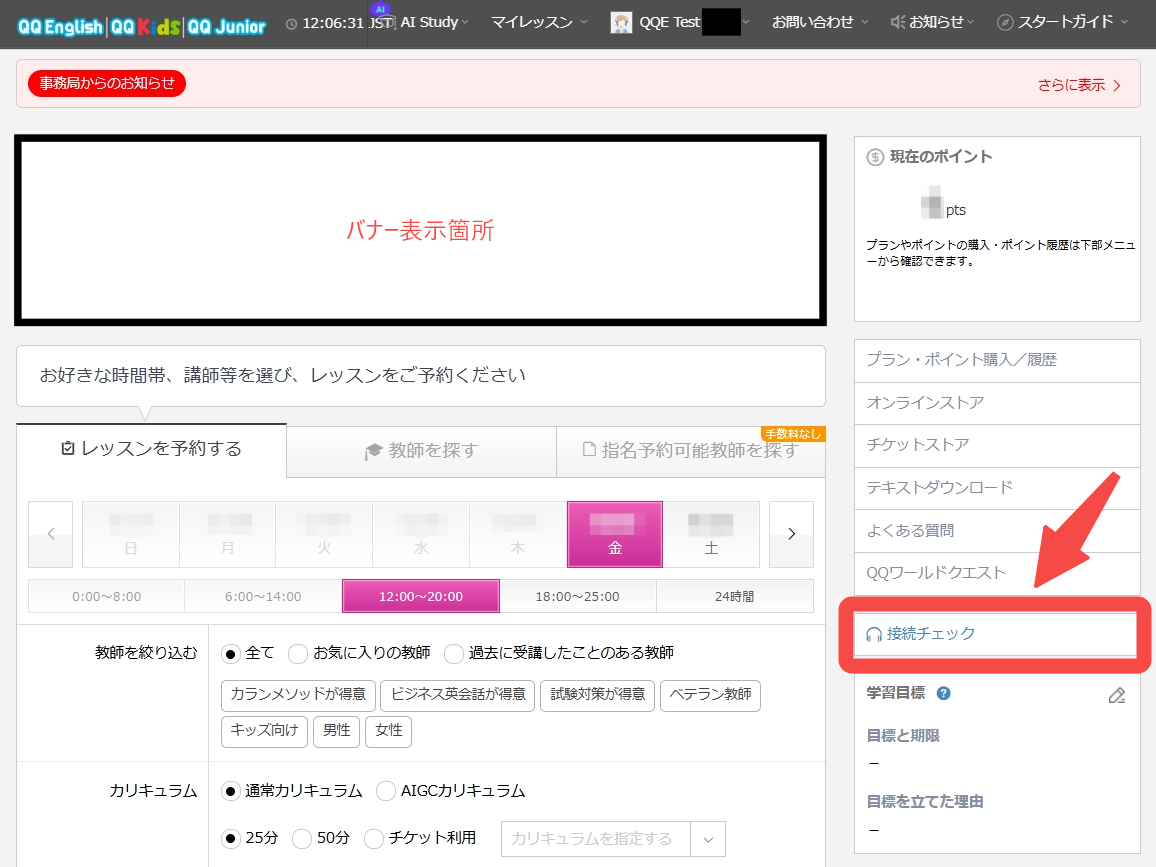Image resolution: width=1156 pixels, height=867 pixels.
Task: Open the カリキュラムを指定する combo box
Action: tap(613, 839)
